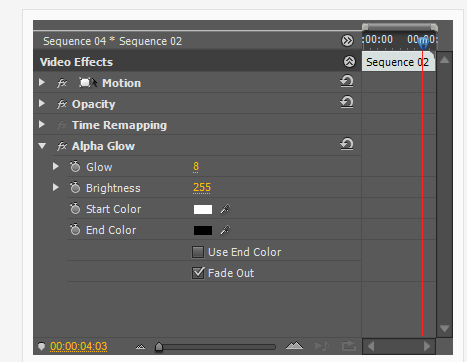This screenshot has width=467, height=362.
Task: Expand the Time Remapping effect
Action: point(42,124)
